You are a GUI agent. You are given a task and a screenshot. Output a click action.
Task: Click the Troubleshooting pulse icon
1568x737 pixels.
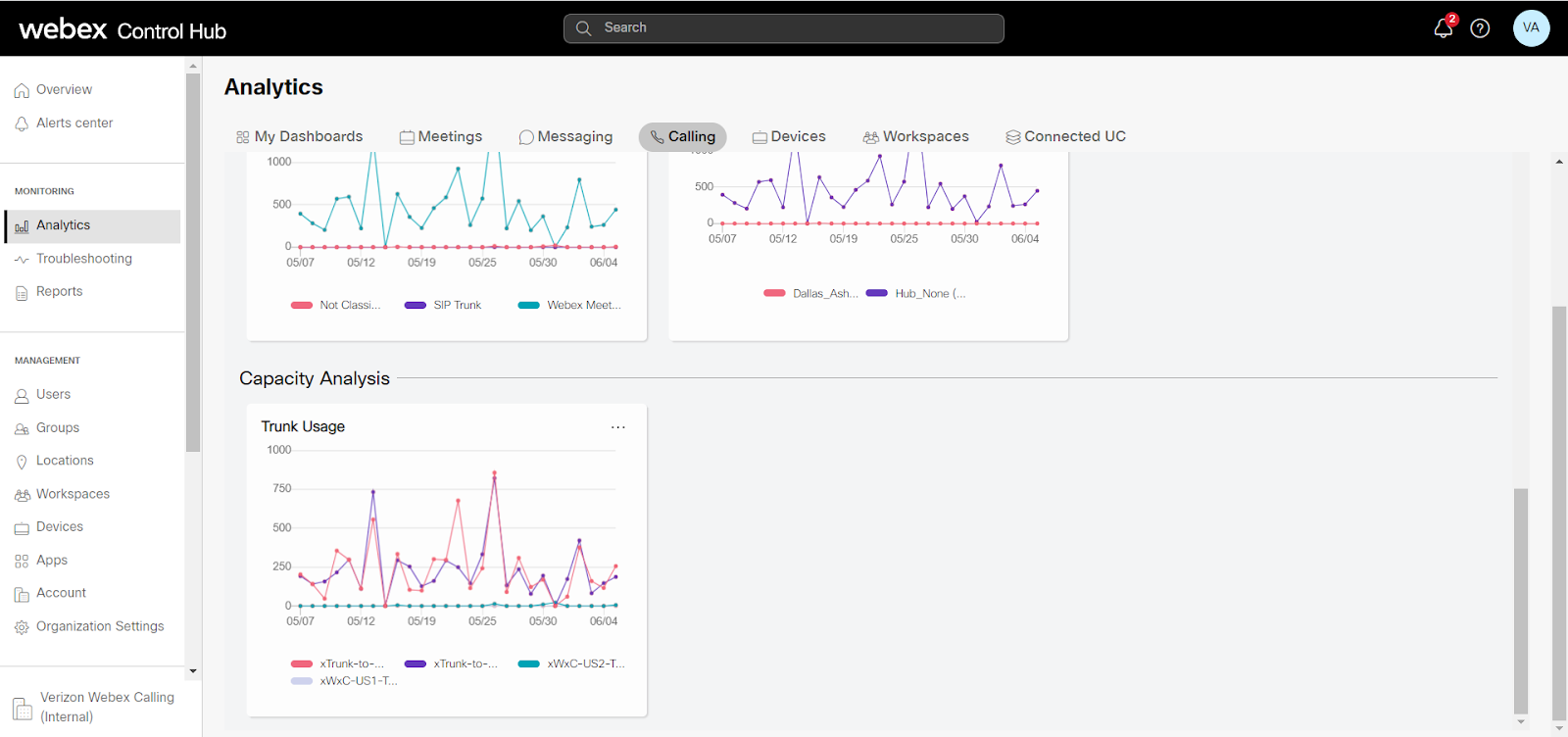point(22,260)
